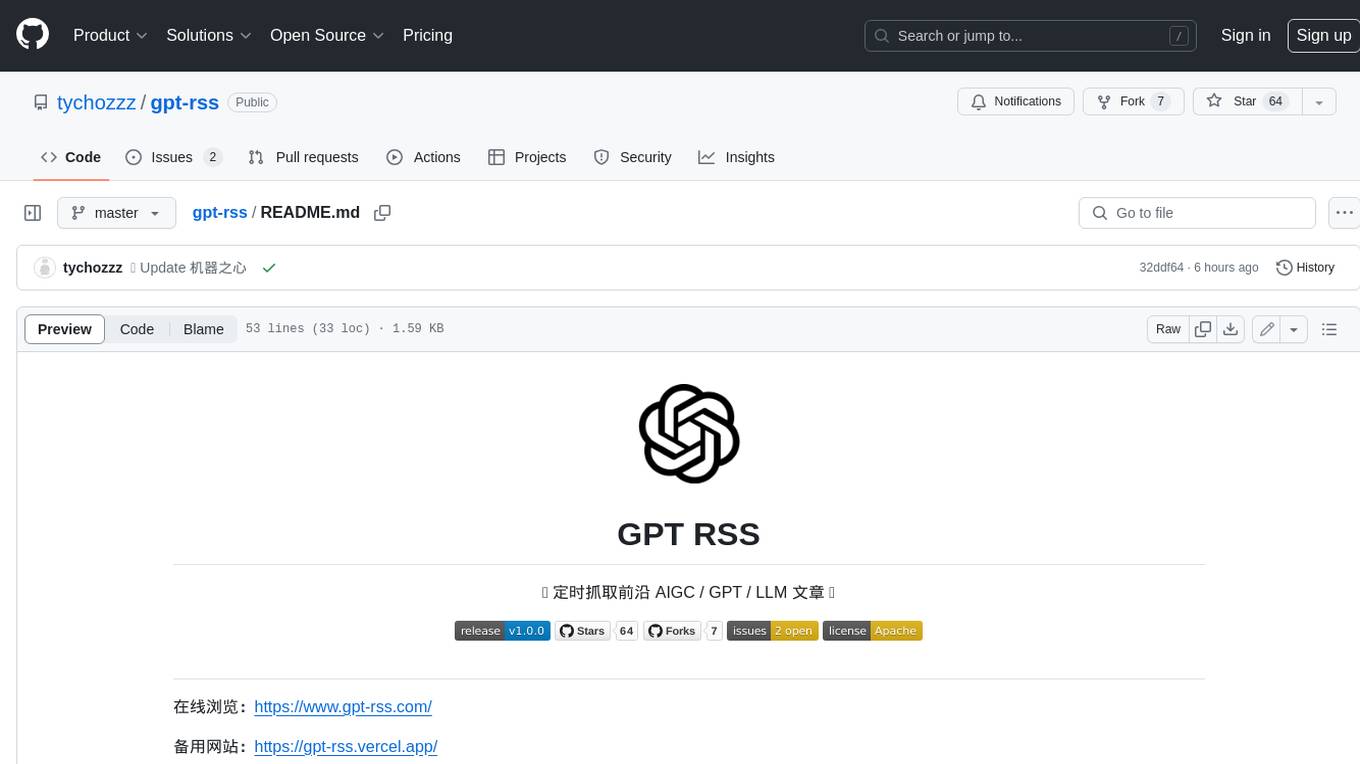Copy the README.md file path

pos(382,213)
